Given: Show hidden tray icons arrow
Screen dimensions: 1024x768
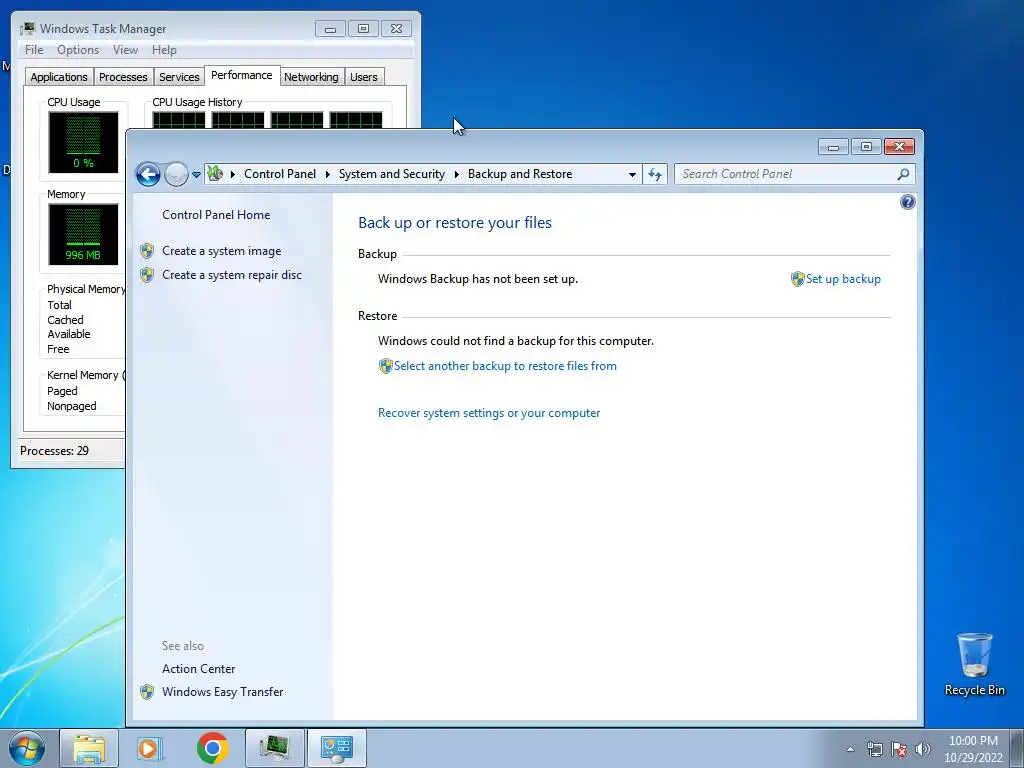Looking at the screenshot, I should pyautogui.click(x=850, y=749).
